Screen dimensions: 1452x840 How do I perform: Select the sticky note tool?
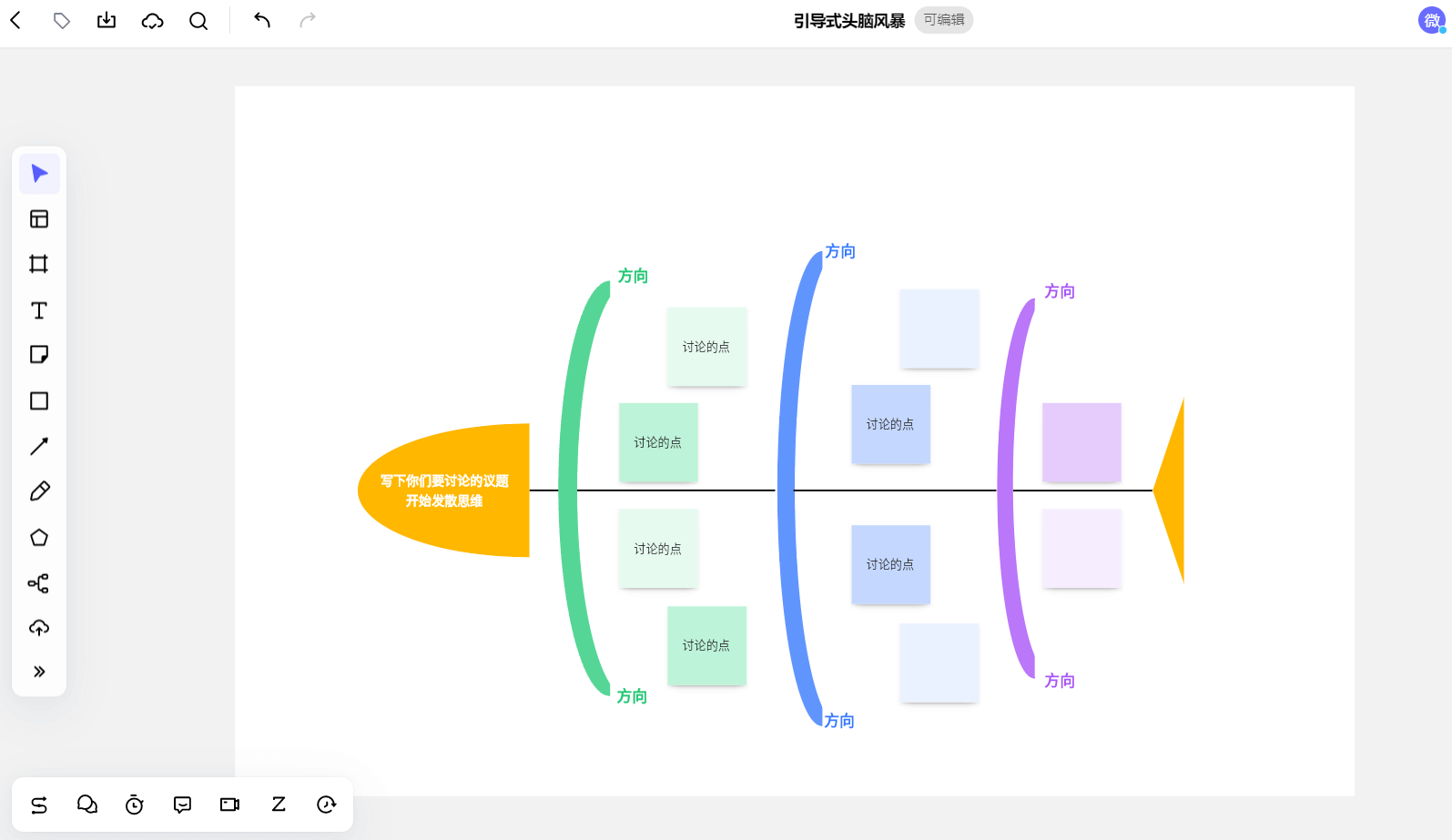(39, 355)
